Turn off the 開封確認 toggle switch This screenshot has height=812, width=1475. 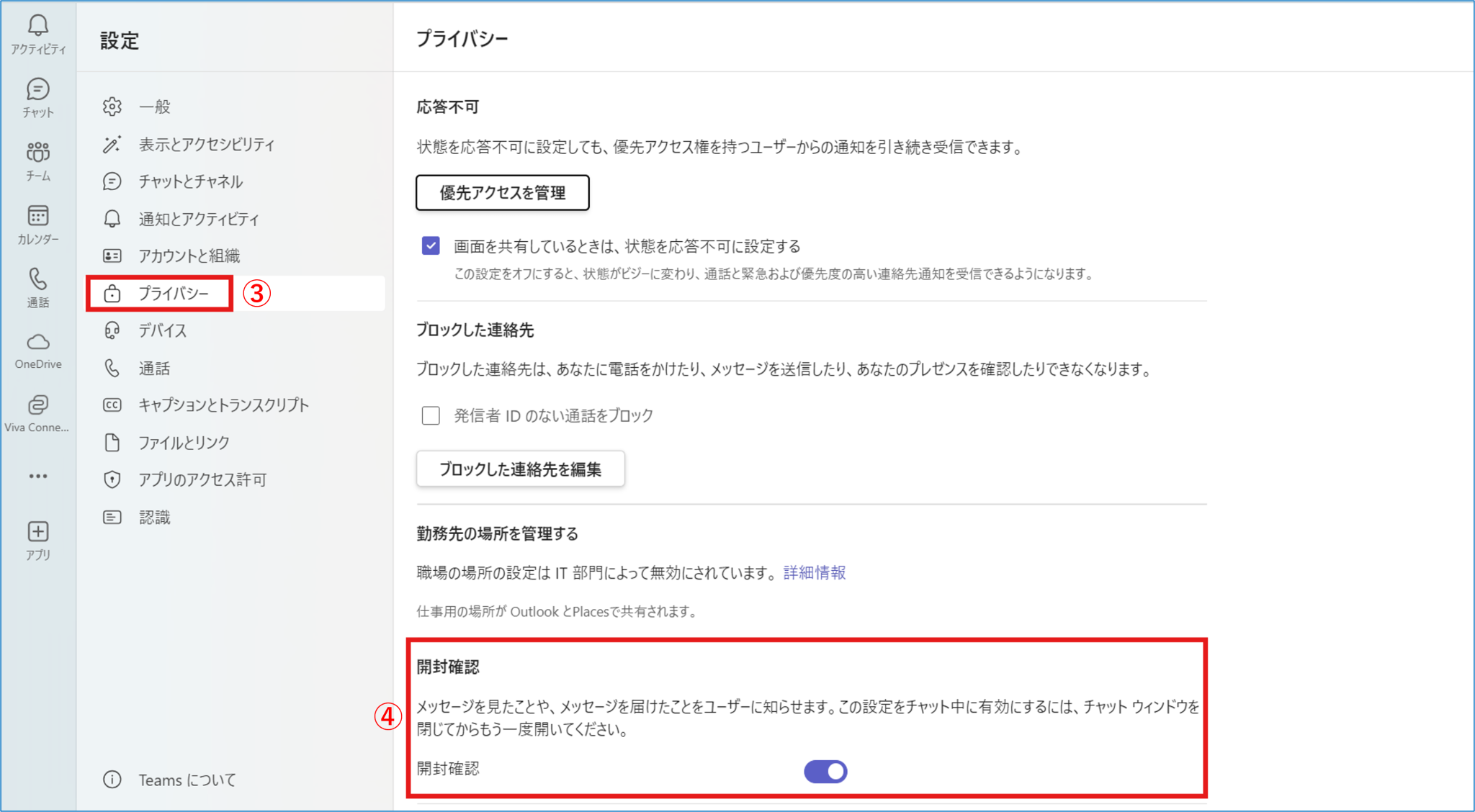pos(825,771)
